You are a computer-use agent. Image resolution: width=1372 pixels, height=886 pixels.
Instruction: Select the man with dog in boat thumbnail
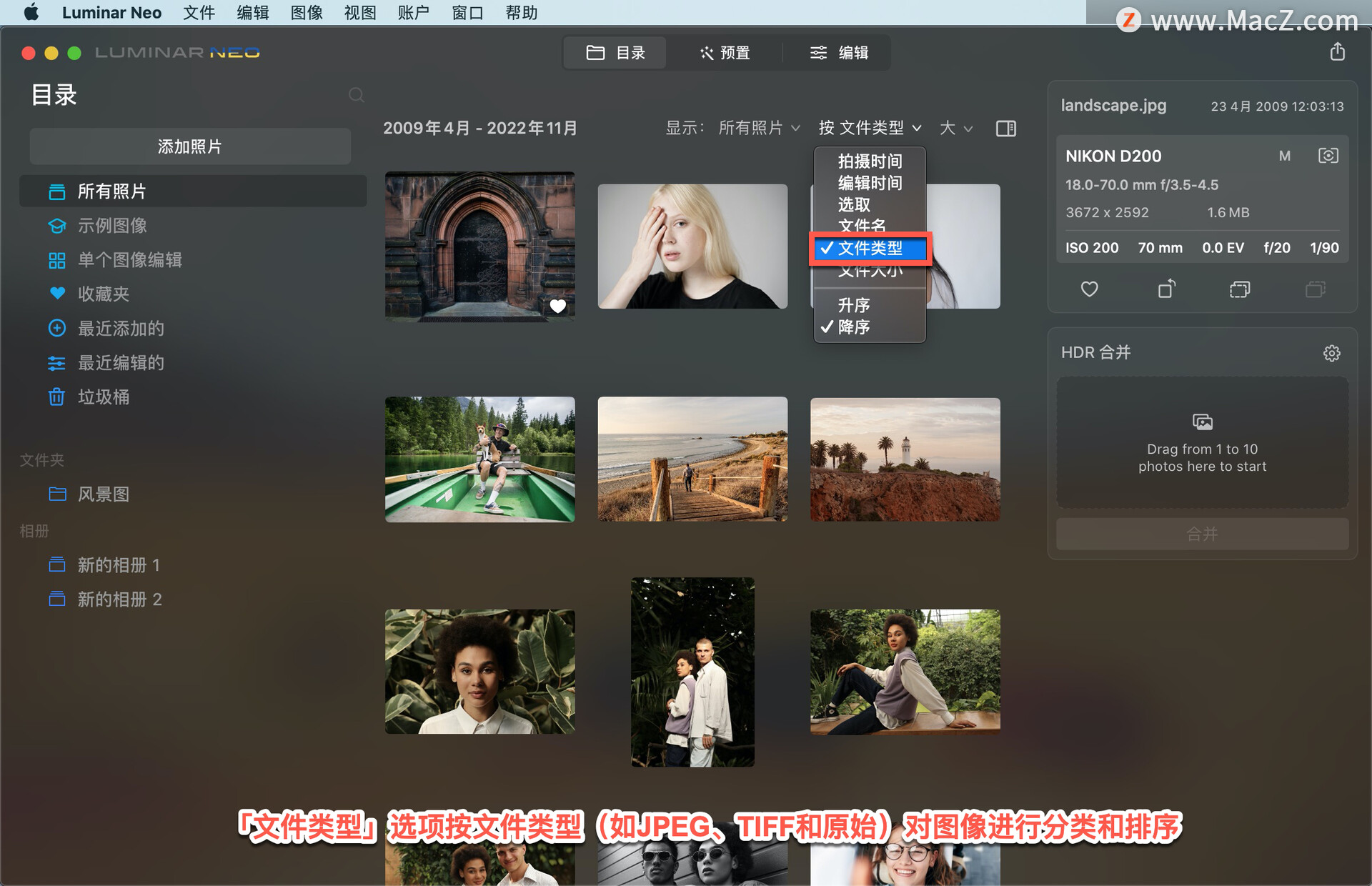tap(479, 459)
